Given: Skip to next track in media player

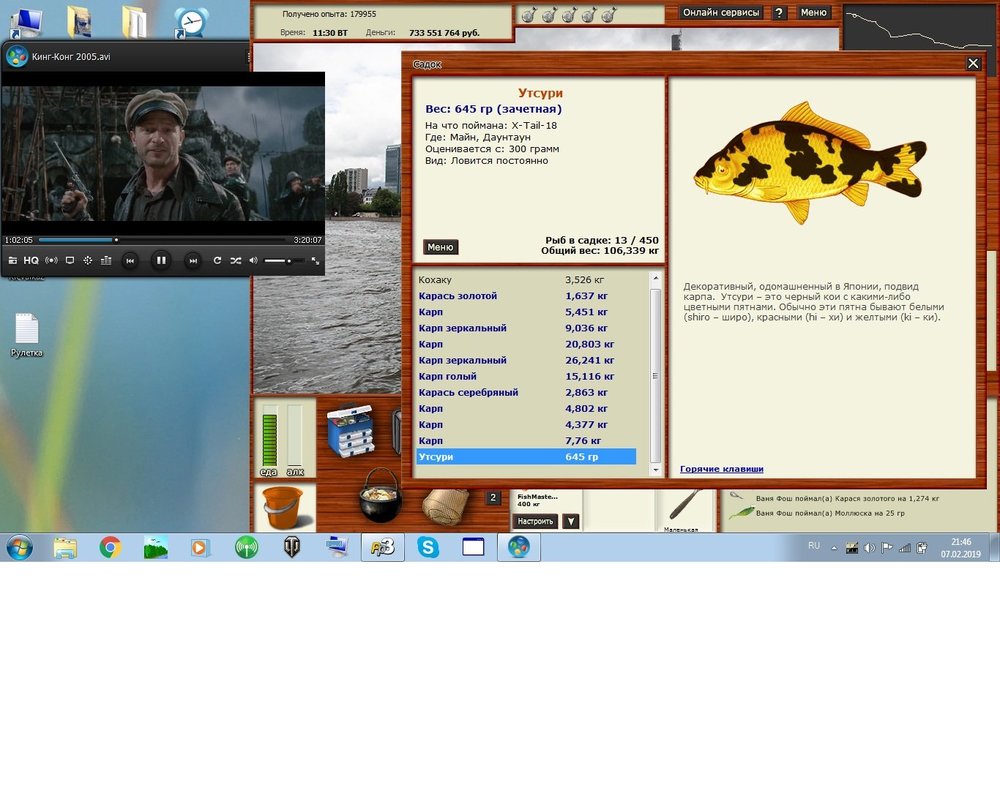Looking at the screenshot, I should click(x=193, y=260).
